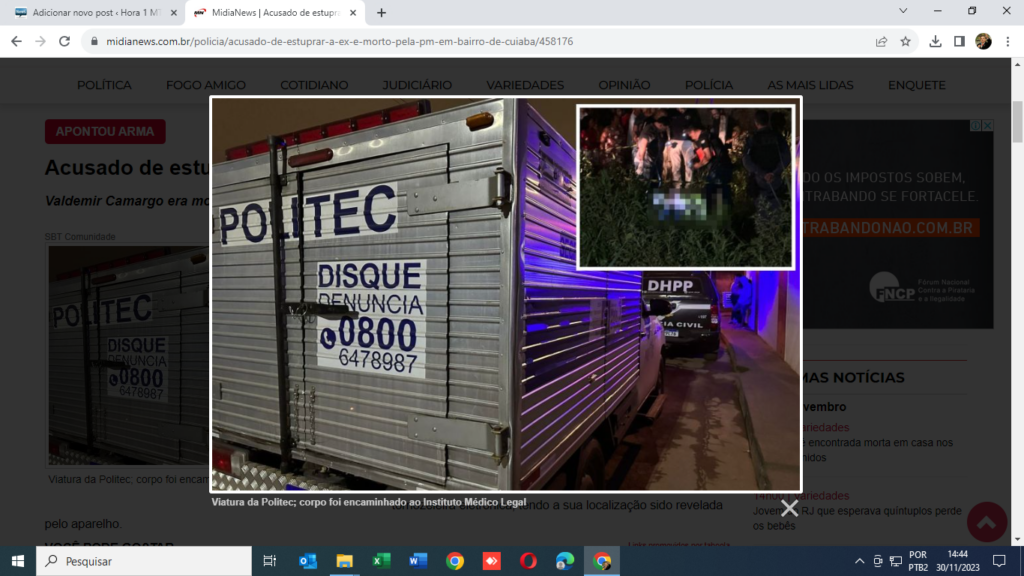Image resolution: width=1024 pixels, height=576 pixels.
Task: Open the Windows Start menu
Action: tap(18, 561)
